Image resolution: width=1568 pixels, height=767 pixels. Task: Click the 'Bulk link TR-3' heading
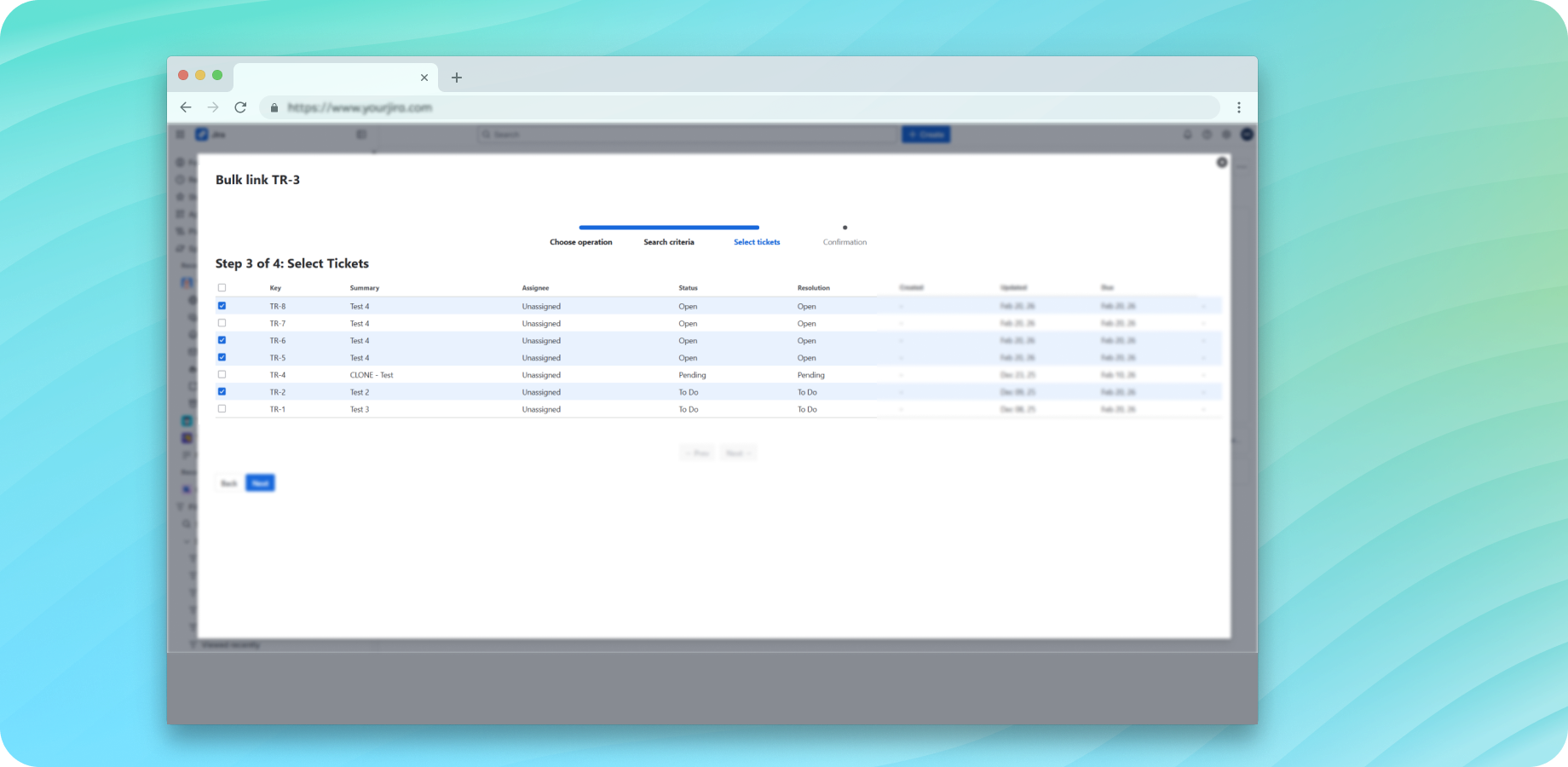(x=257, y=180)
